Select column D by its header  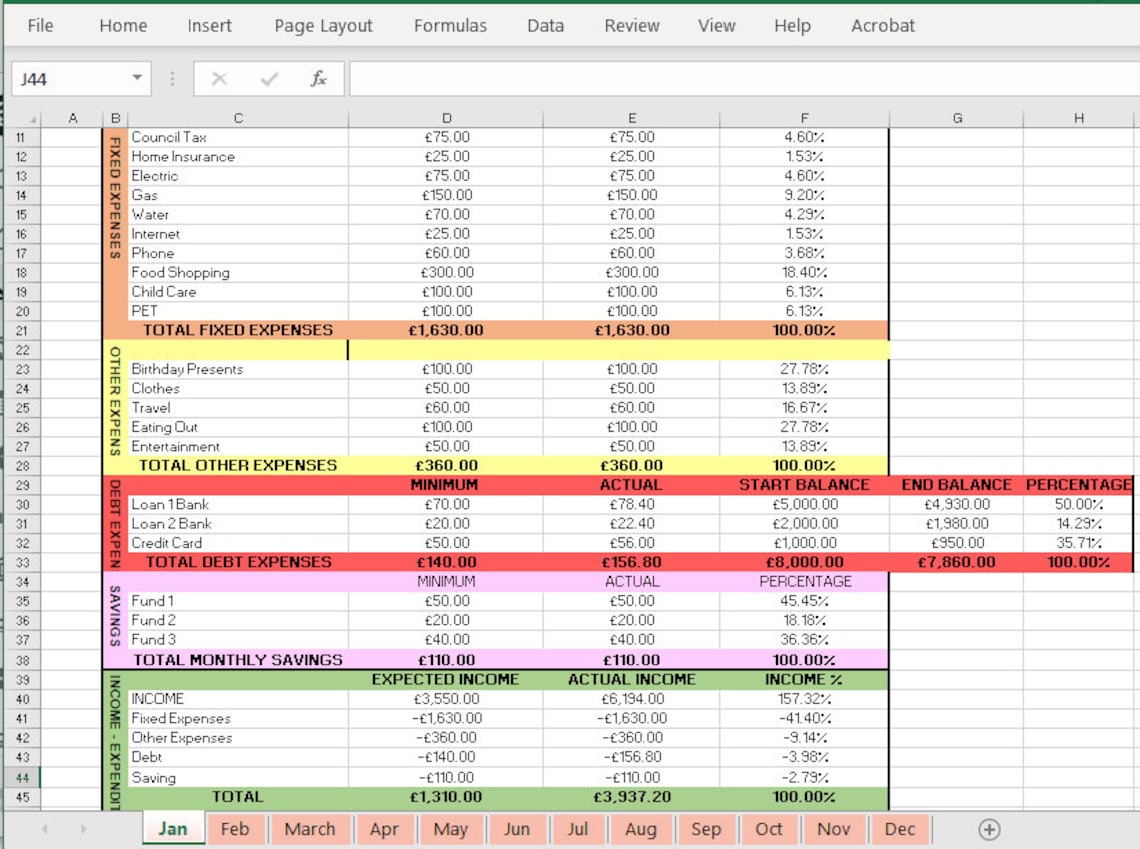(x=446, y=118)
